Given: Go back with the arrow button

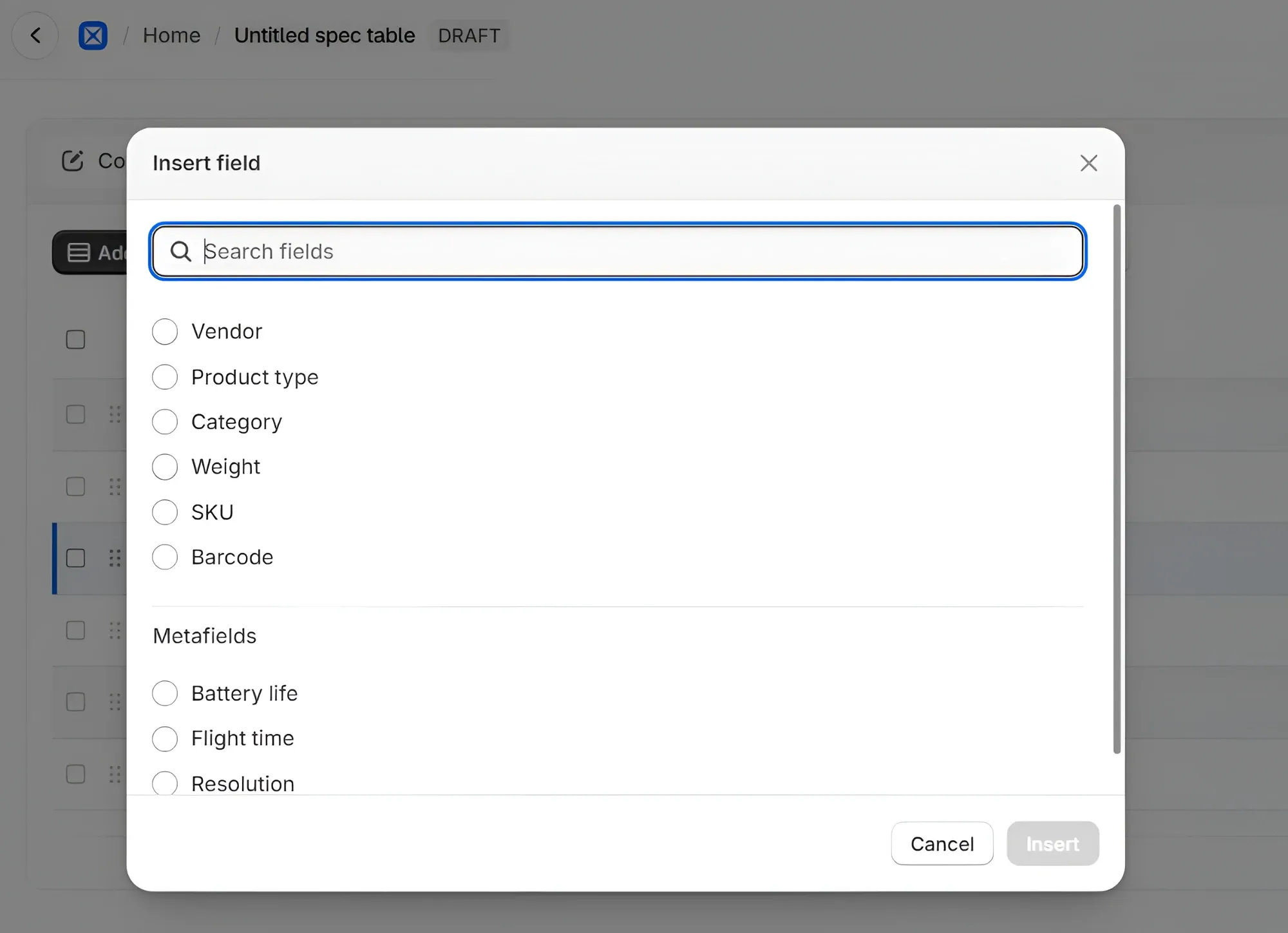Looking at the screenshot, I should (35, 35).
